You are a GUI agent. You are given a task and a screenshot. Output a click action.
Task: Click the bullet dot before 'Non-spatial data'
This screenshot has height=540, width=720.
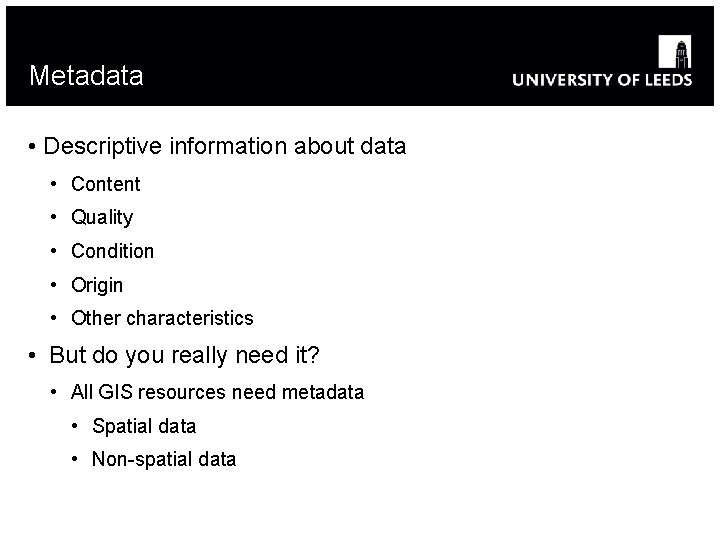coord(75,459)
